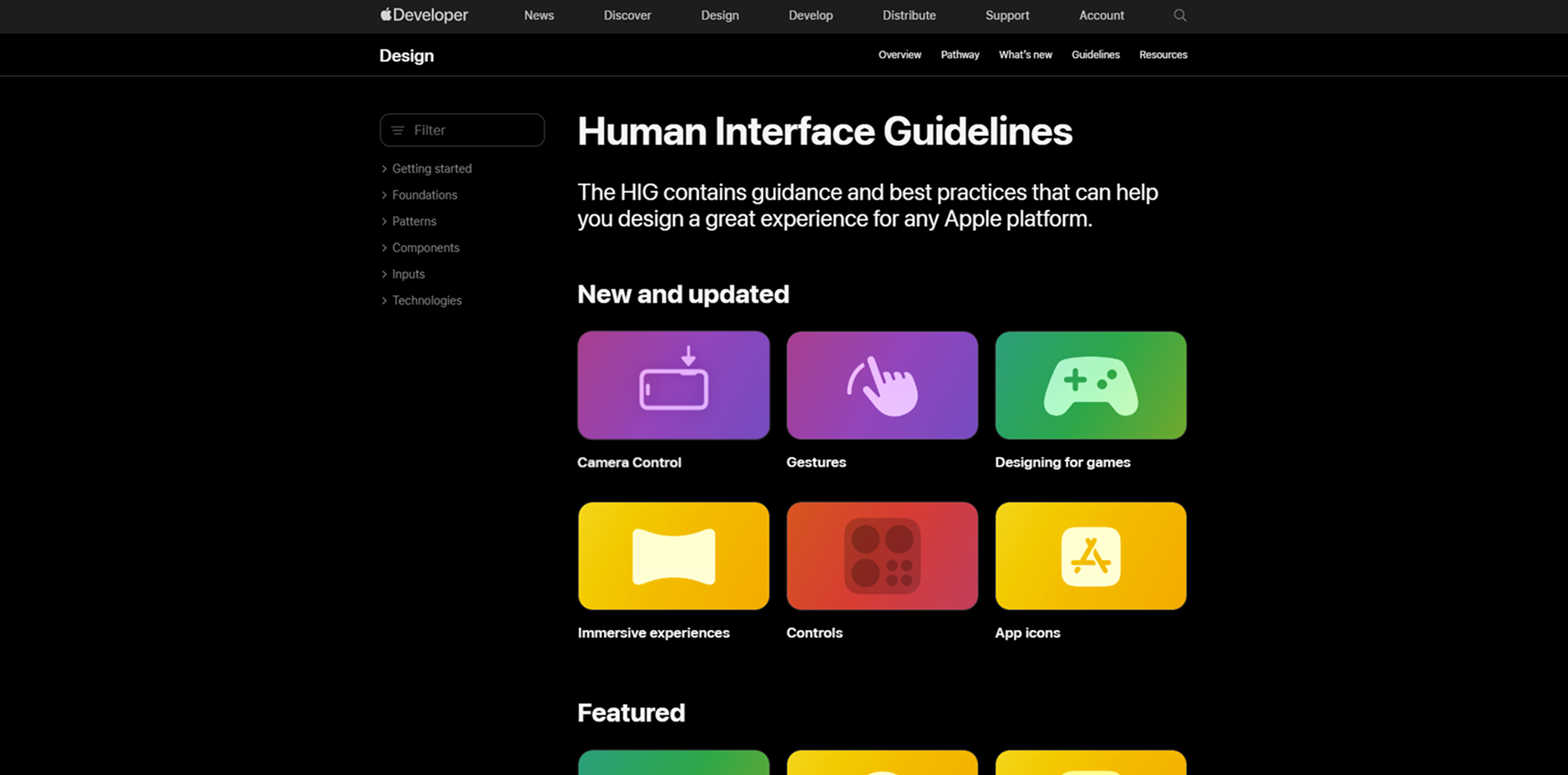Open the Design menu in top bar
The width and height of the screenshot is (1568, 775).
719,15
